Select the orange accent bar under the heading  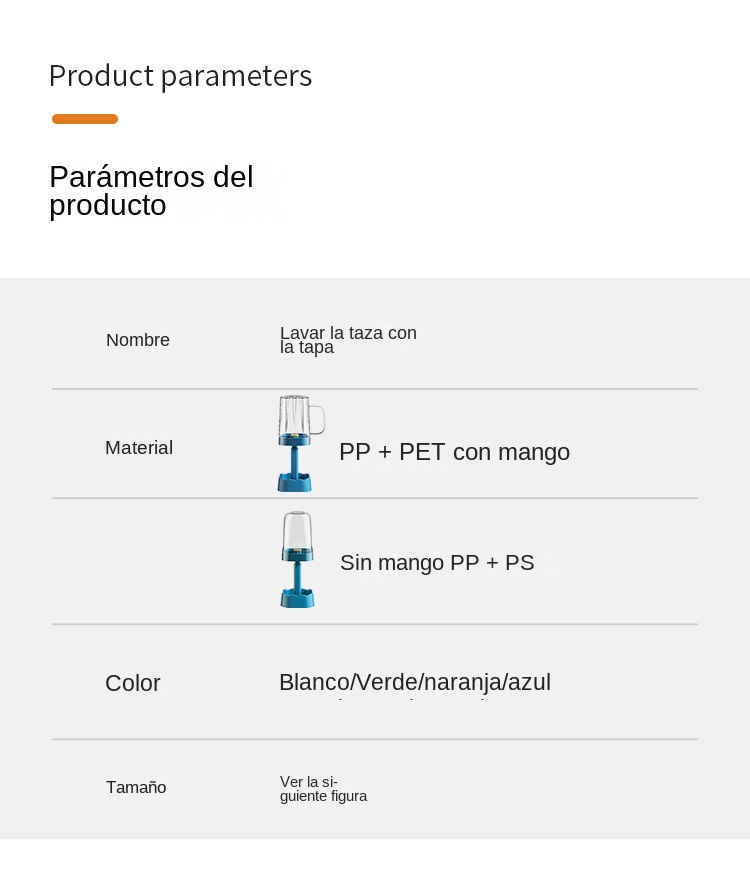point(85,119)
